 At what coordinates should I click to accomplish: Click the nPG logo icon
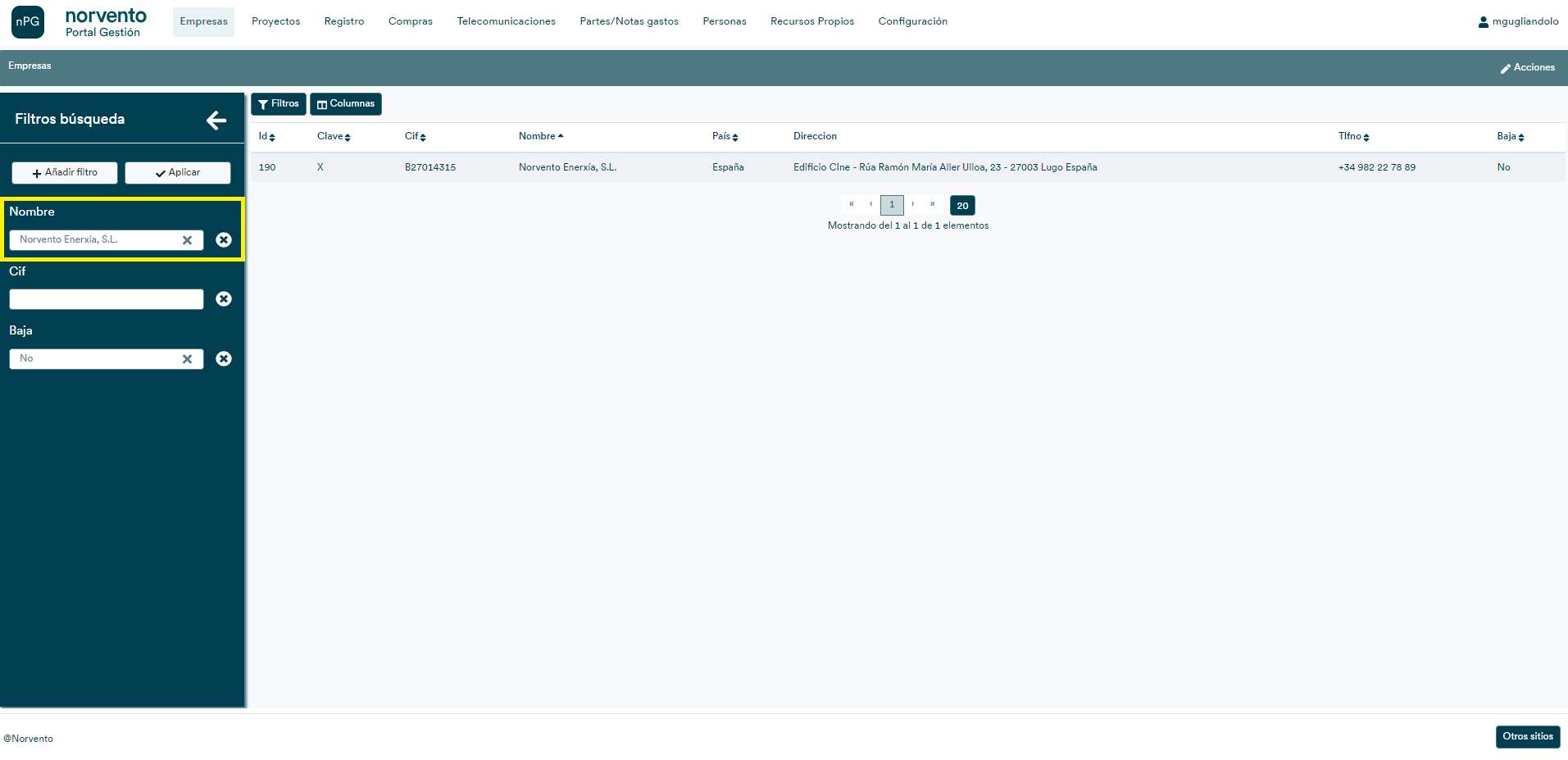click(x=28, y=22)
